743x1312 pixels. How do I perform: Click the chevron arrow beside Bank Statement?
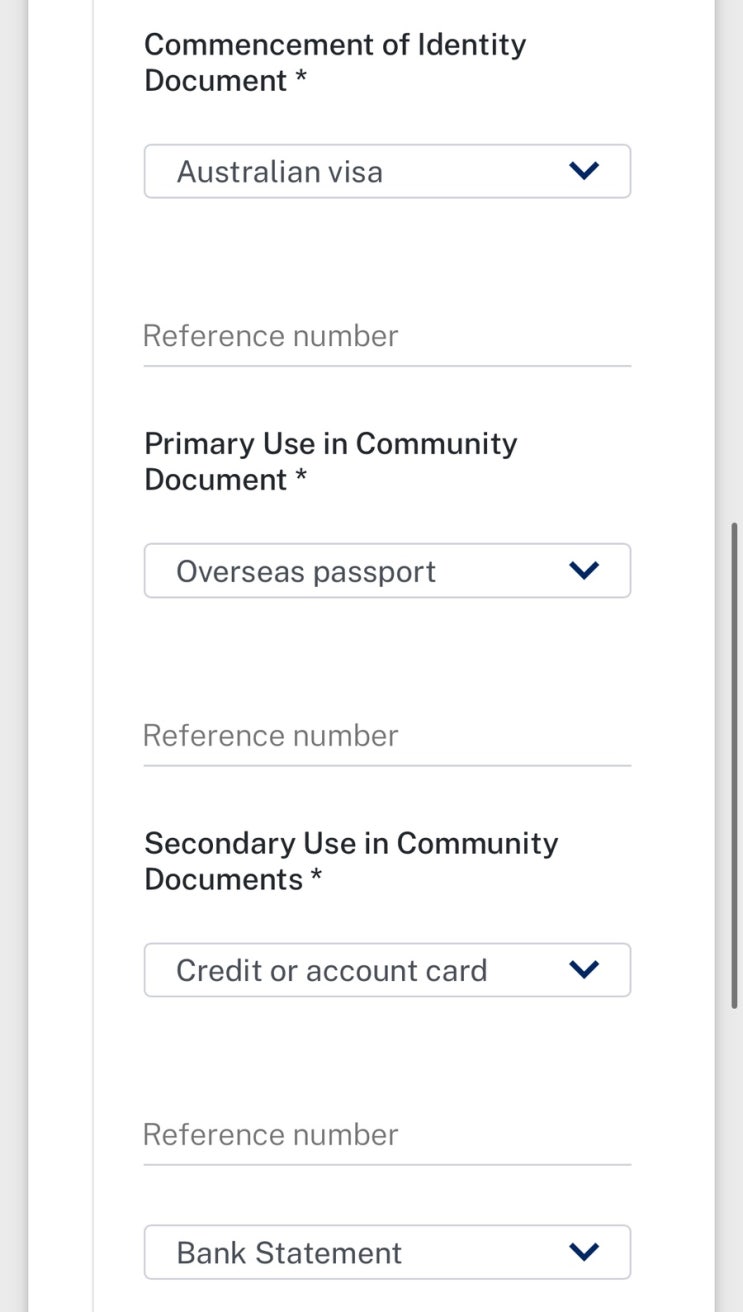pos(583,1252)
